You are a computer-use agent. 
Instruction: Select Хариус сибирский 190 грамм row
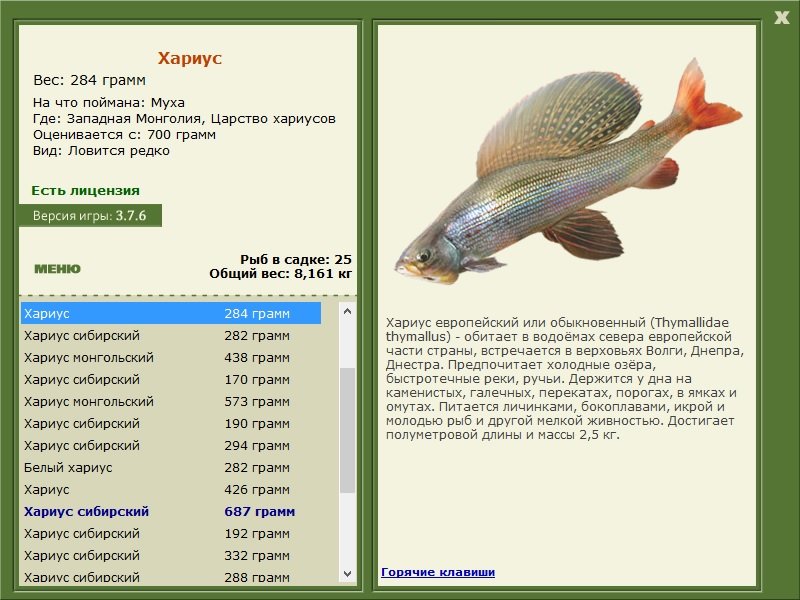pyautogui.click(x=171, y=423)
